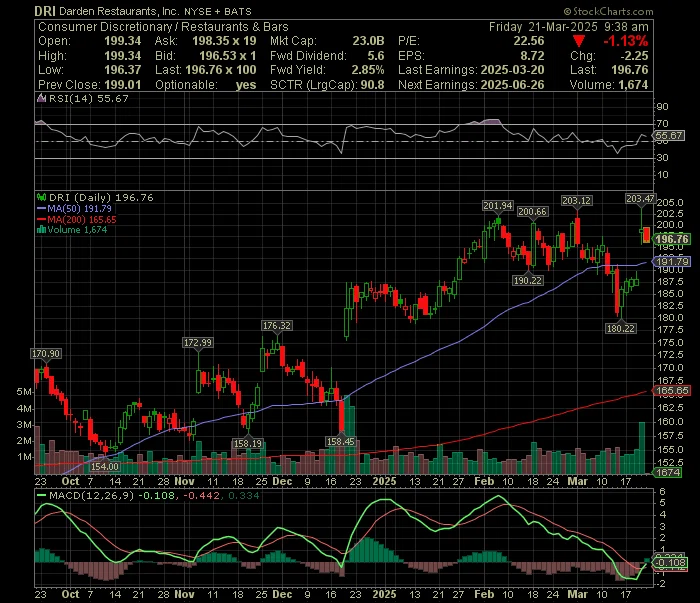Click the Last Earnings date 2025-03-20
Image resolution: width=700 pixels, height=603 pixels.
512,70
